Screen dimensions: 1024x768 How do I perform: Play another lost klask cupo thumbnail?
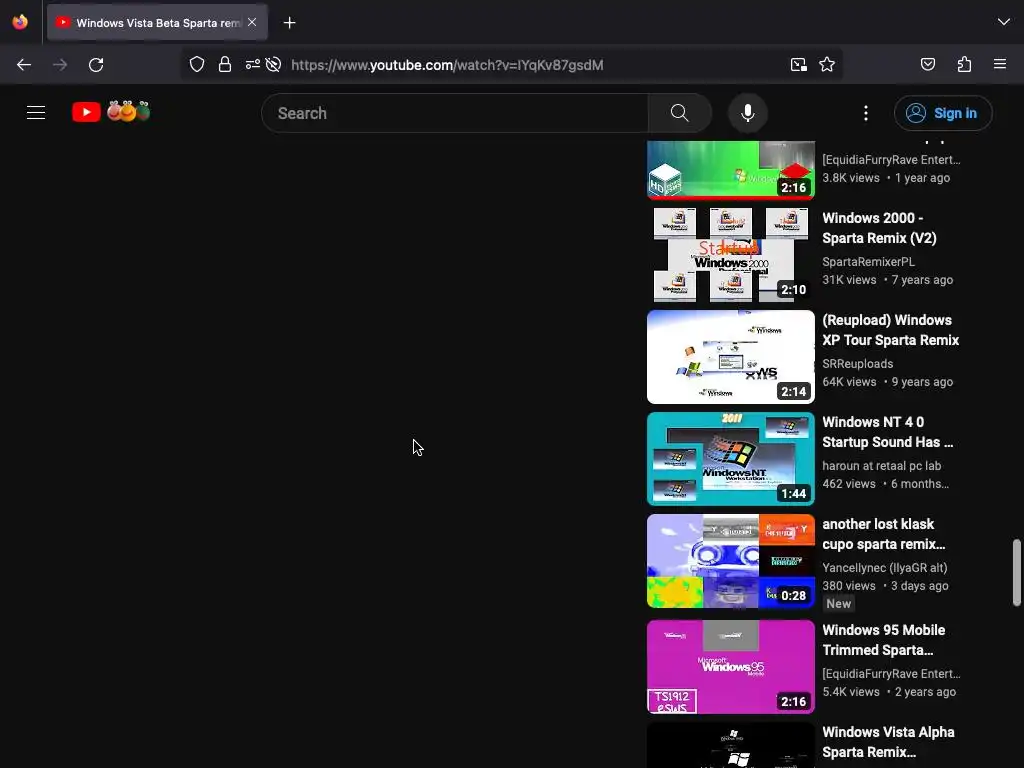click(x=731, y=560)
